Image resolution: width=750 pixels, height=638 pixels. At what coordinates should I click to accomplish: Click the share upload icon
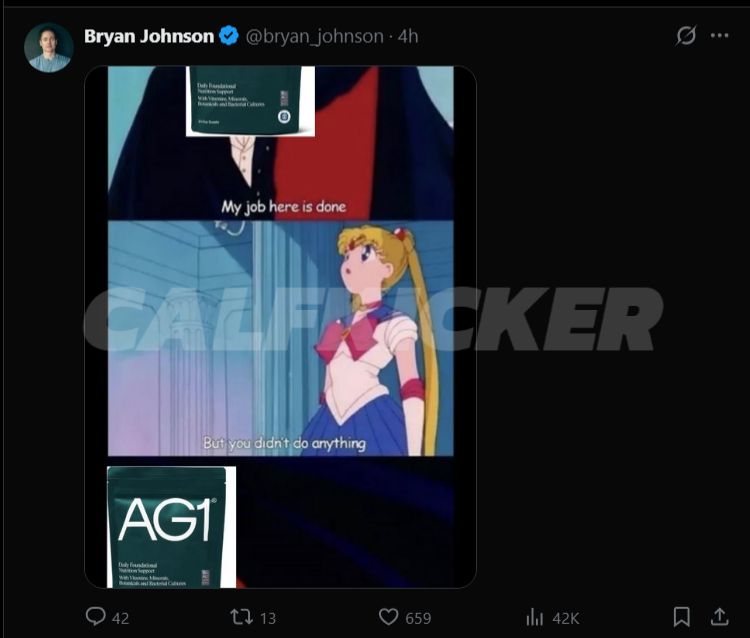[719, 616]
